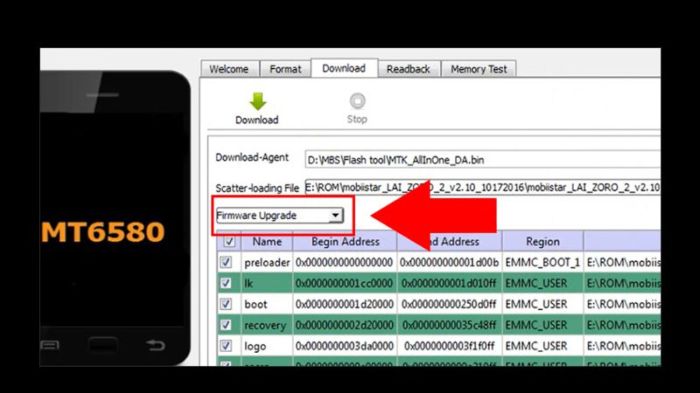Click the recovery file location cell
Image resolution: width=700 pixels, height=393 pixels.
(x=622, y=325)
